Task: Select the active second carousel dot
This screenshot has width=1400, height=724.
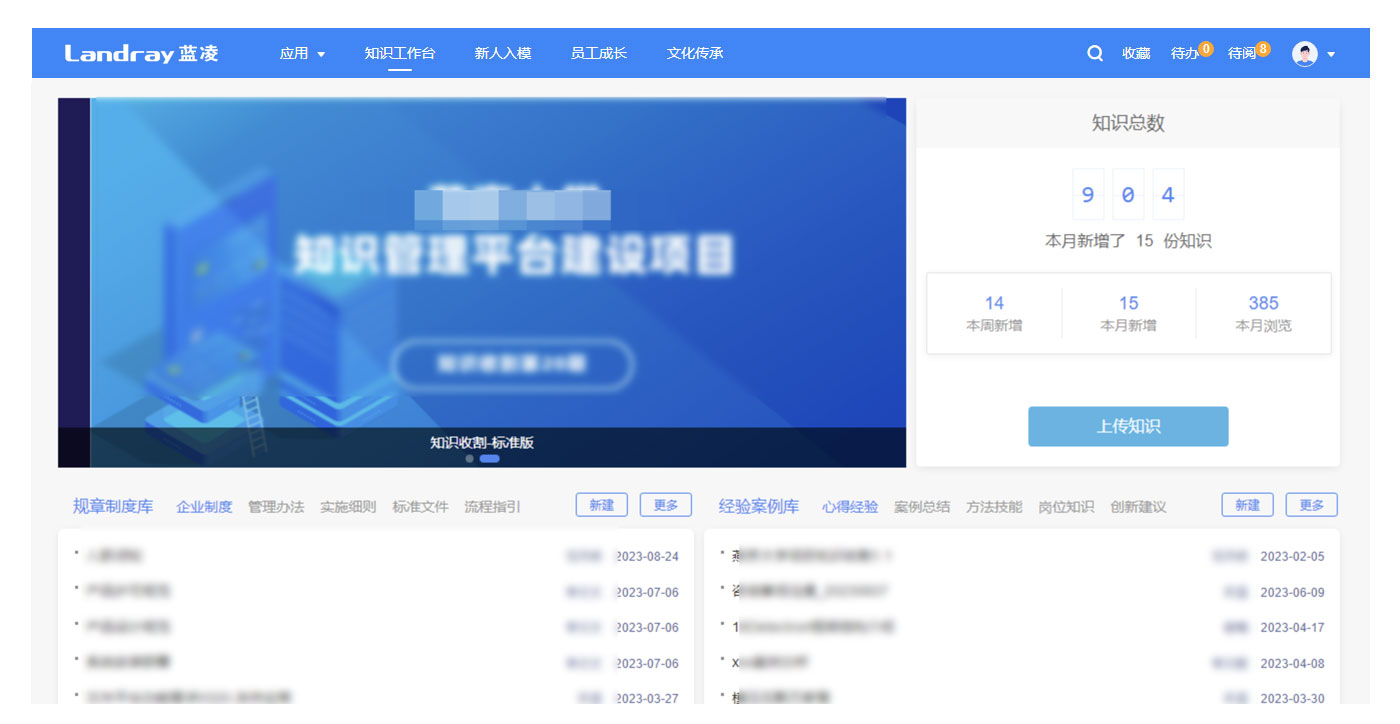Action: [x=490, y=459]
